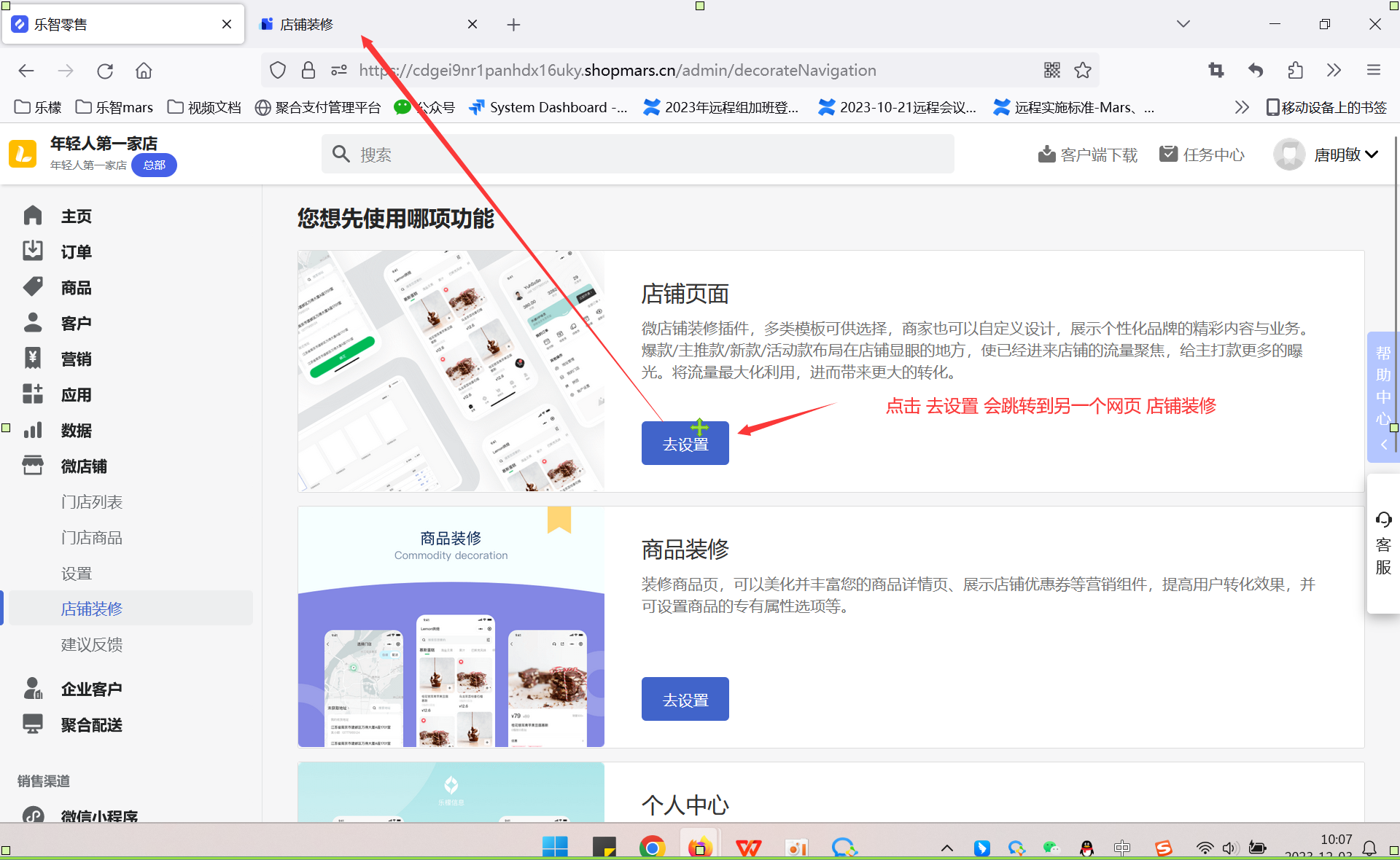Select 设置 submenu item
Image resolution: width=1400 pixels, height=860 pixels.
point(77,574)
